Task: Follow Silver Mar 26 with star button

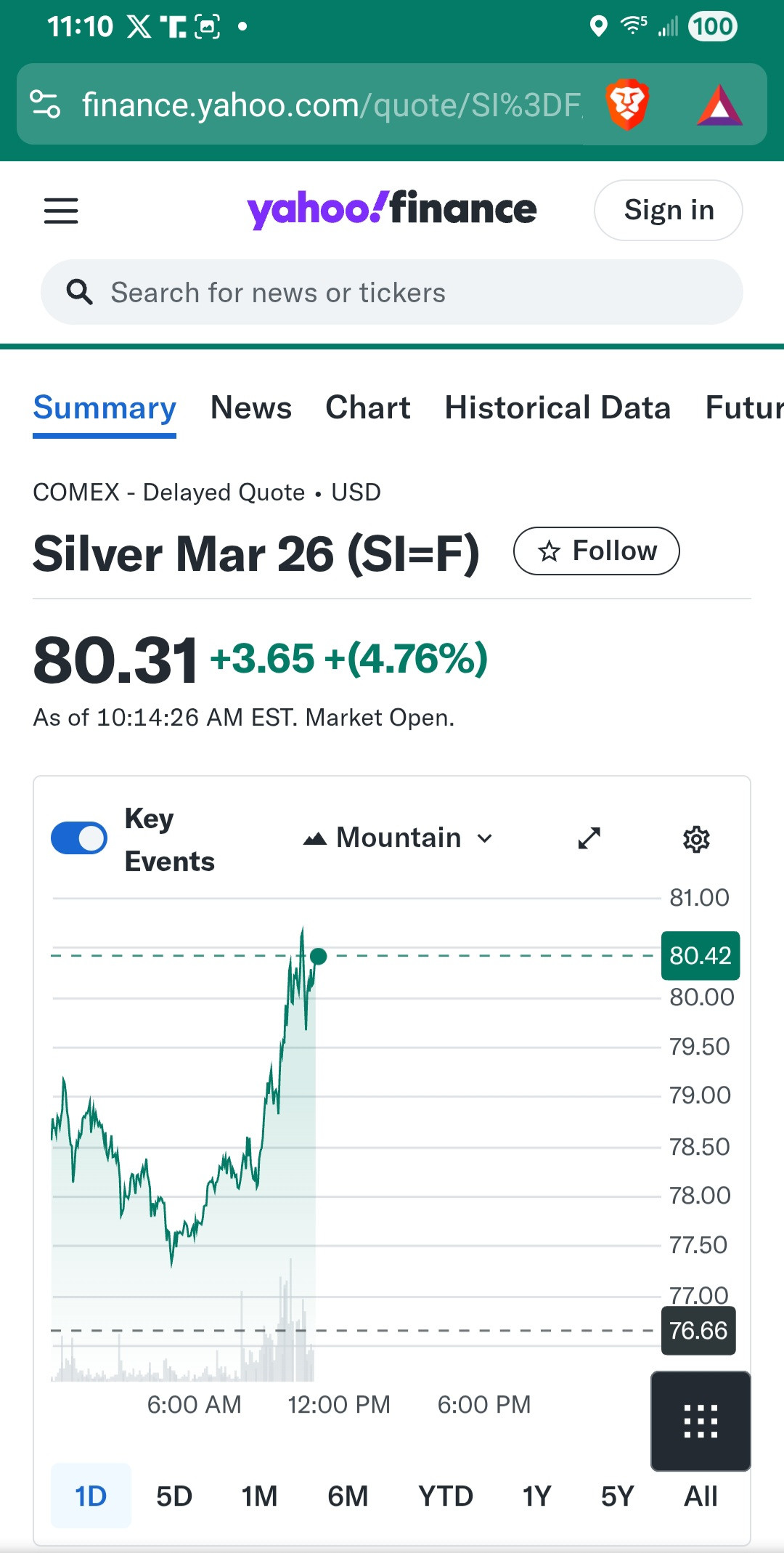Action: [x=596, y=551]
